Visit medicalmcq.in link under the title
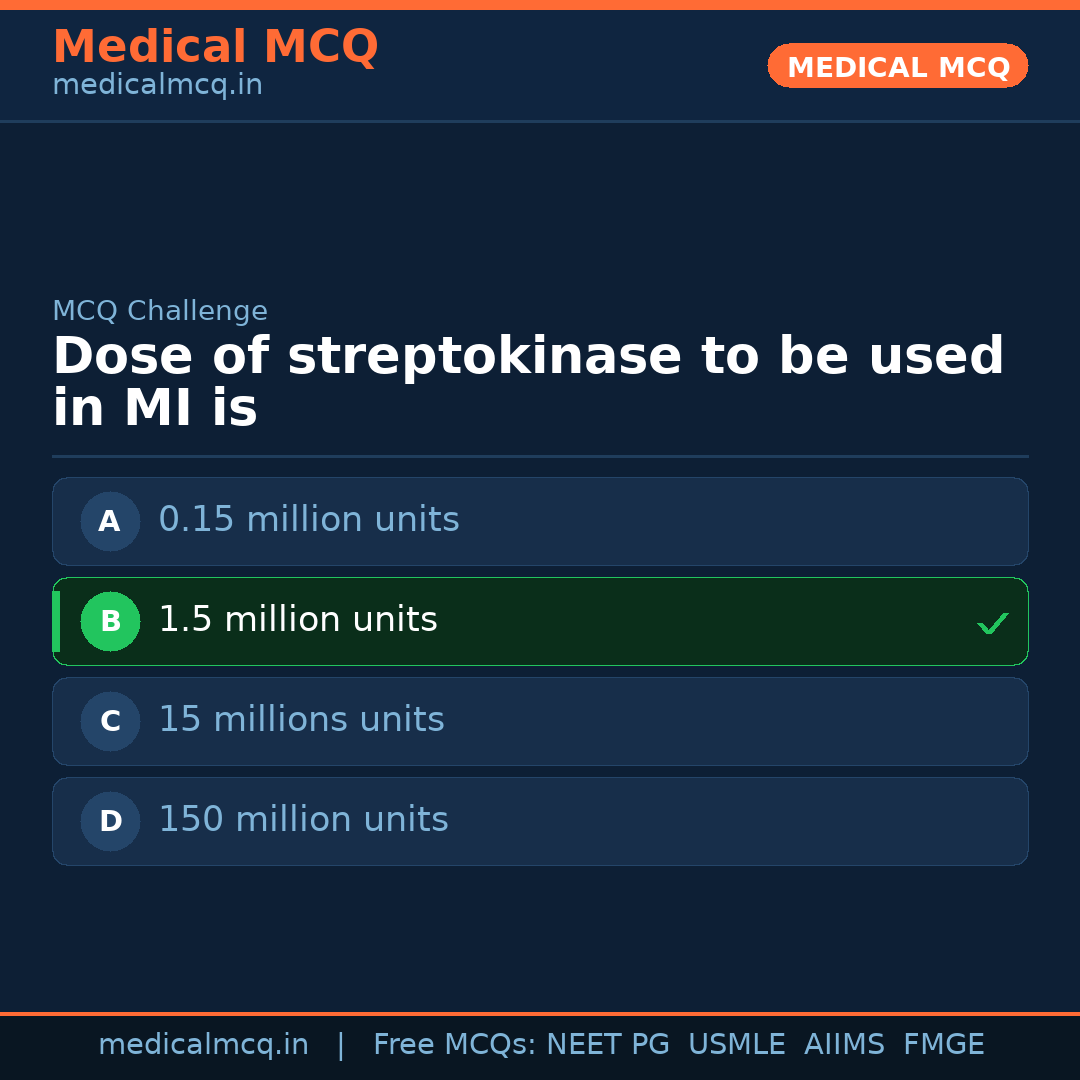The height and width of the screenshot is (1080, 1080). point(157,85)
